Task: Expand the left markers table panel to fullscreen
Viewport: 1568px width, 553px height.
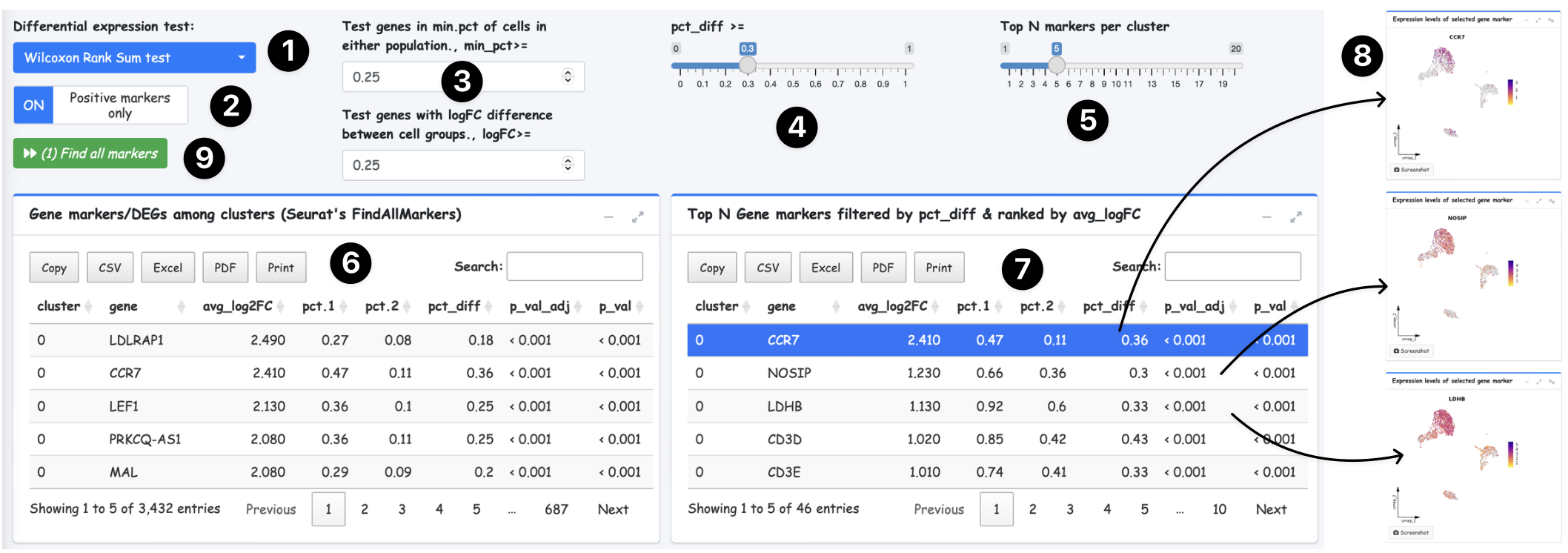Action: pyautogui.click(x=637, y=217)
